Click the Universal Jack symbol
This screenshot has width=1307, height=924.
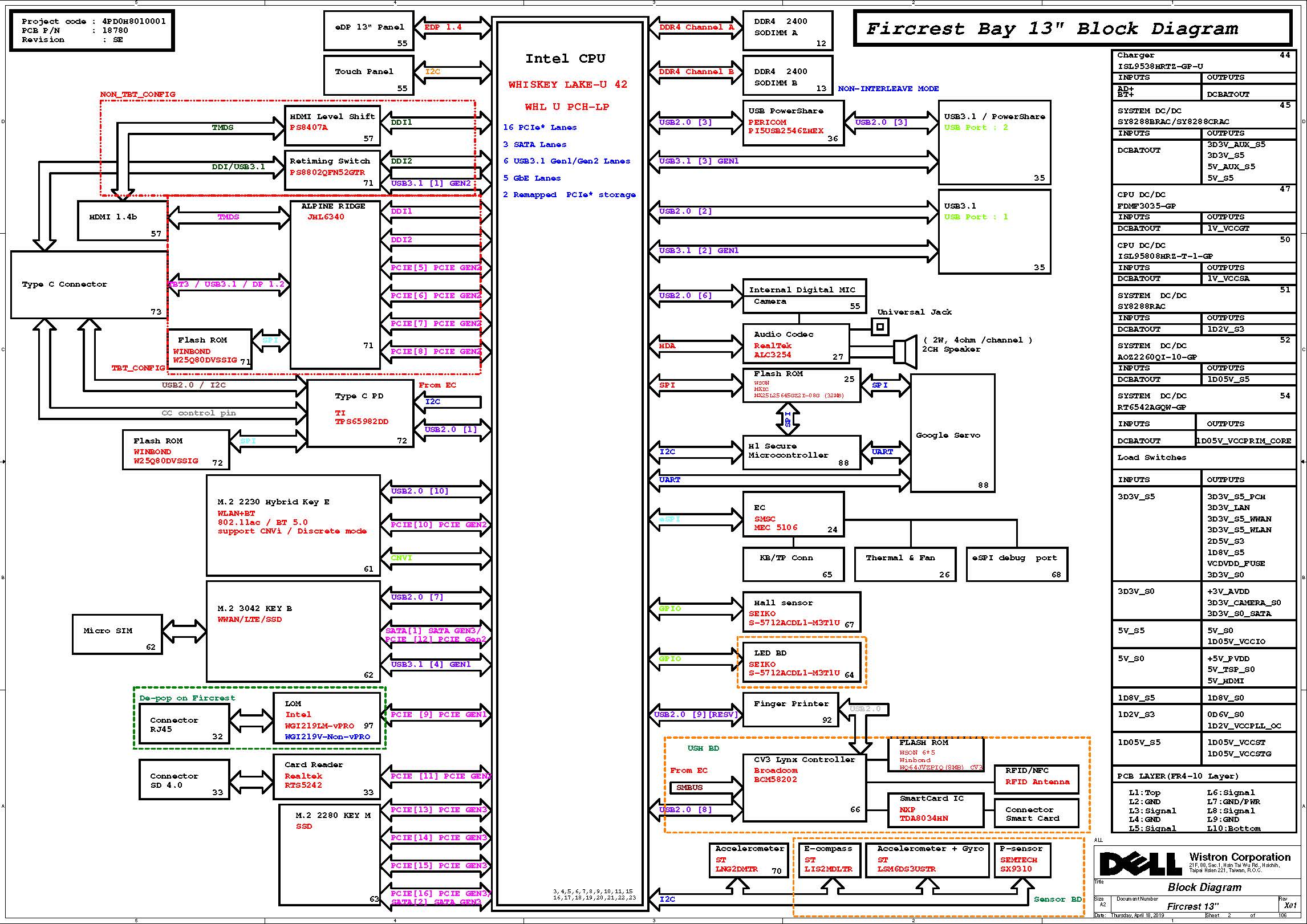click(880, 327)
